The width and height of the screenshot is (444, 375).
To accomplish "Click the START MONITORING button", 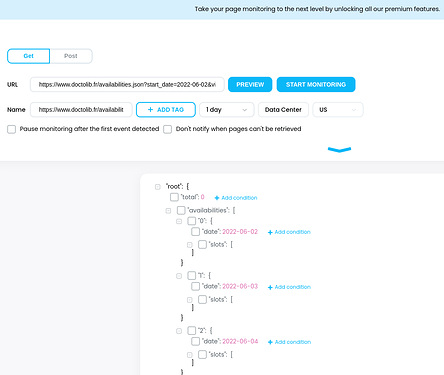I will point(316,85).
